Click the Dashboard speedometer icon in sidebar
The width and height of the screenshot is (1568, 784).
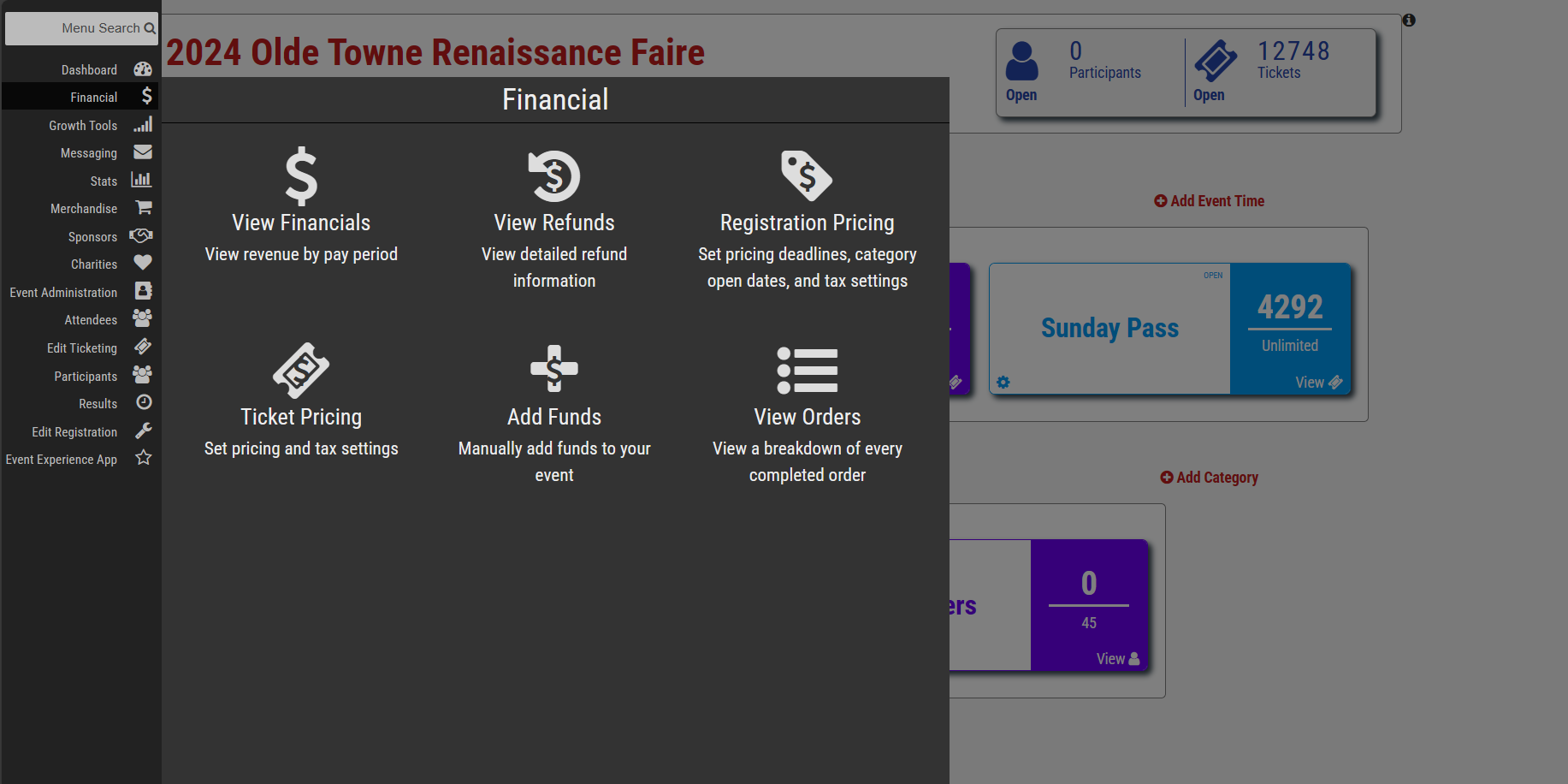(x=142, y=68)
